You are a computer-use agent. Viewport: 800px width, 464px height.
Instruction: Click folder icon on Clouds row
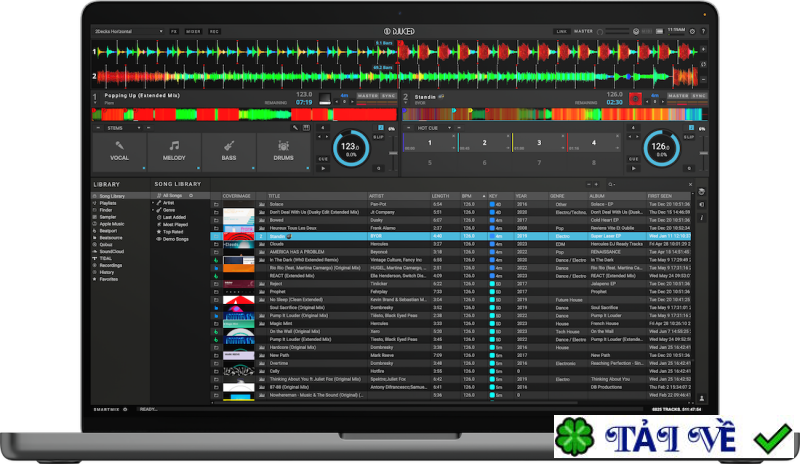click(x=216, y=245)
